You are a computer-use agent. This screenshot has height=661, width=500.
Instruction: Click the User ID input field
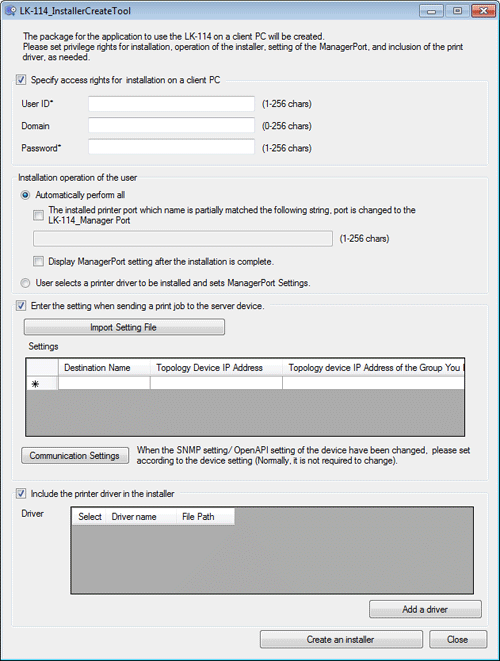(x=171, y=104)
